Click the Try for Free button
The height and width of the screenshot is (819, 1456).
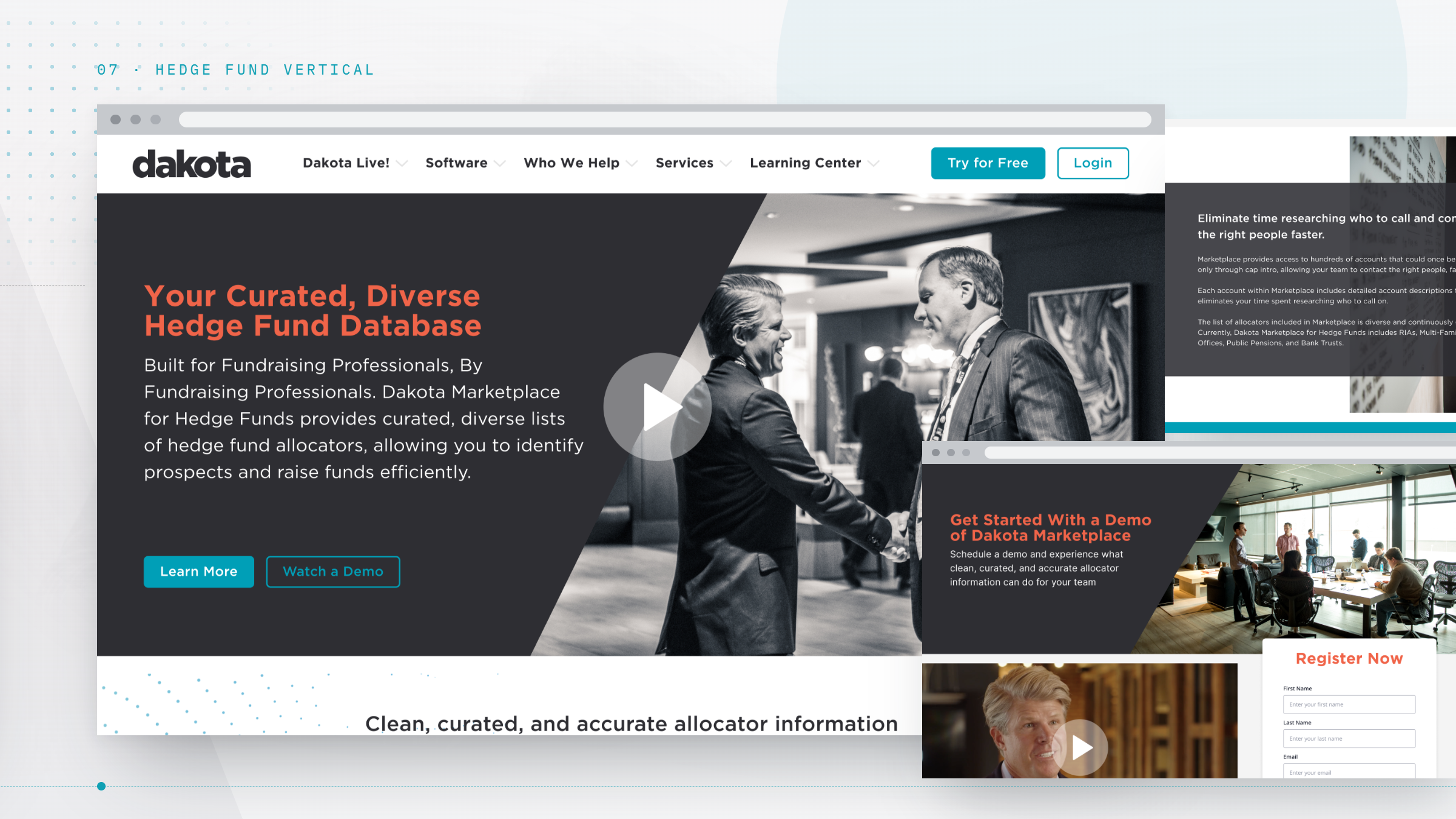[988, 163]
